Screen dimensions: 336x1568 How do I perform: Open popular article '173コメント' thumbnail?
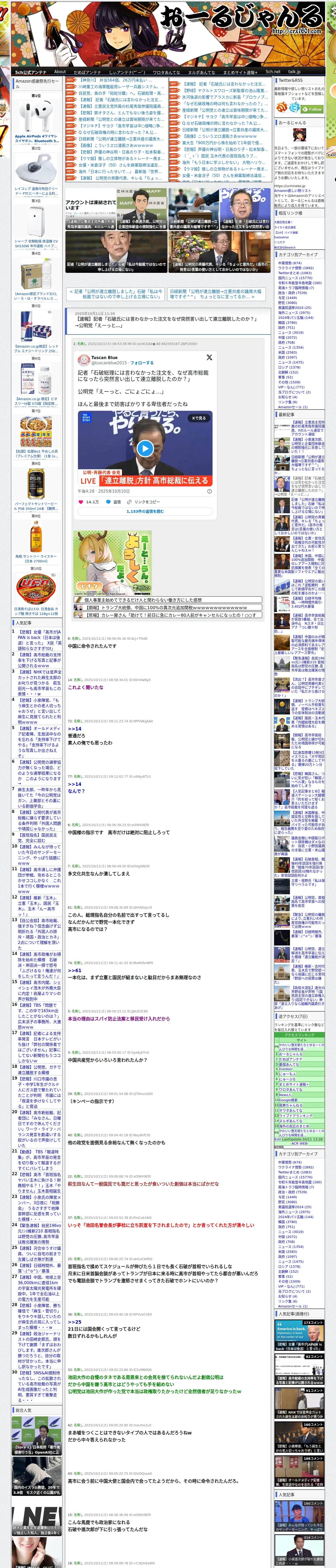click(x=299, y=1335)
